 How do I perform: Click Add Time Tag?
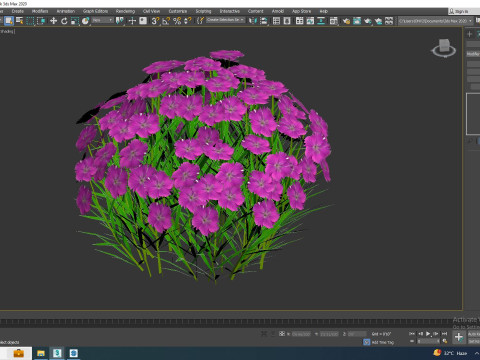click(x=383, y=342)
